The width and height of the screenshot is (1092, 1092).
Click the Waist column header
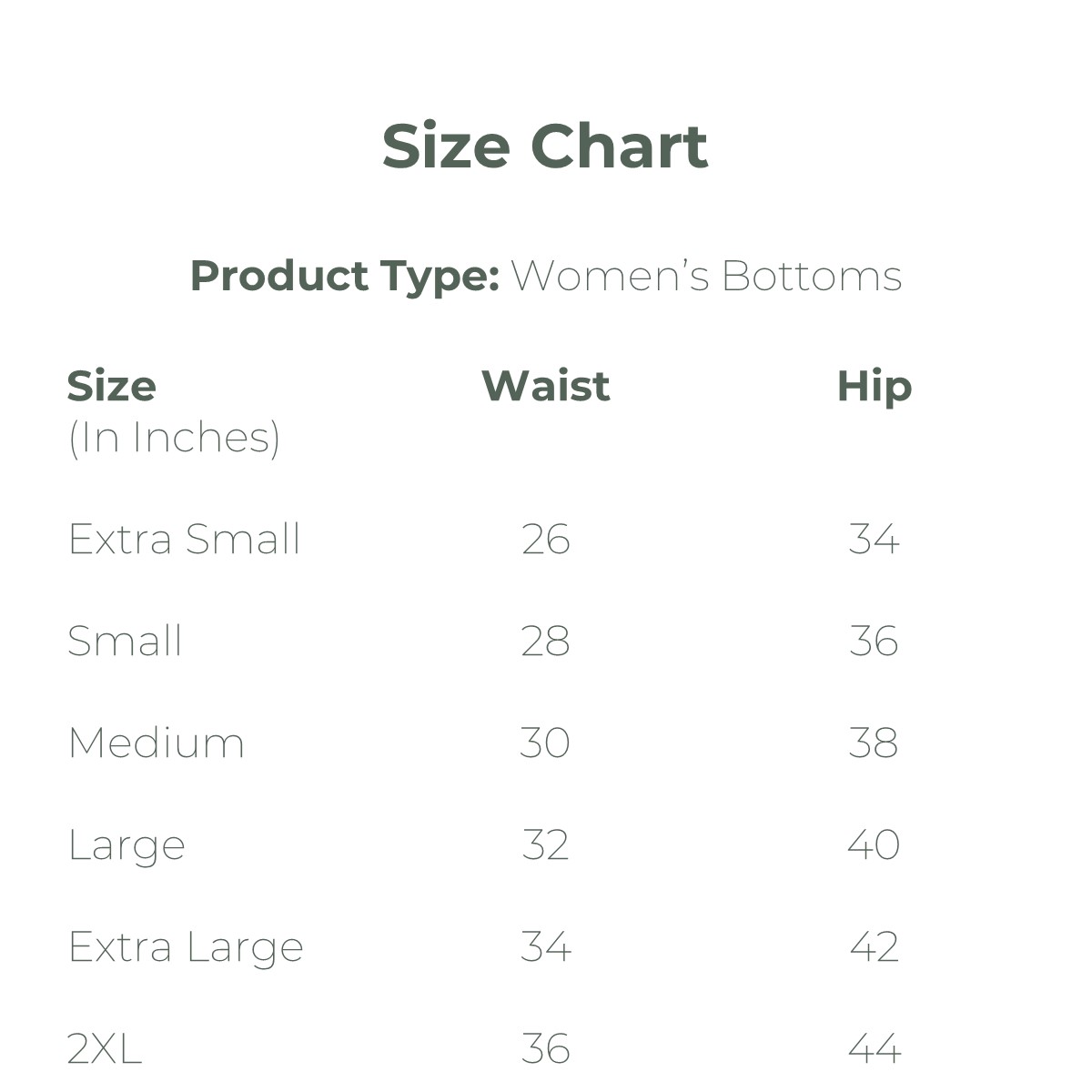(x=545, y=386)
